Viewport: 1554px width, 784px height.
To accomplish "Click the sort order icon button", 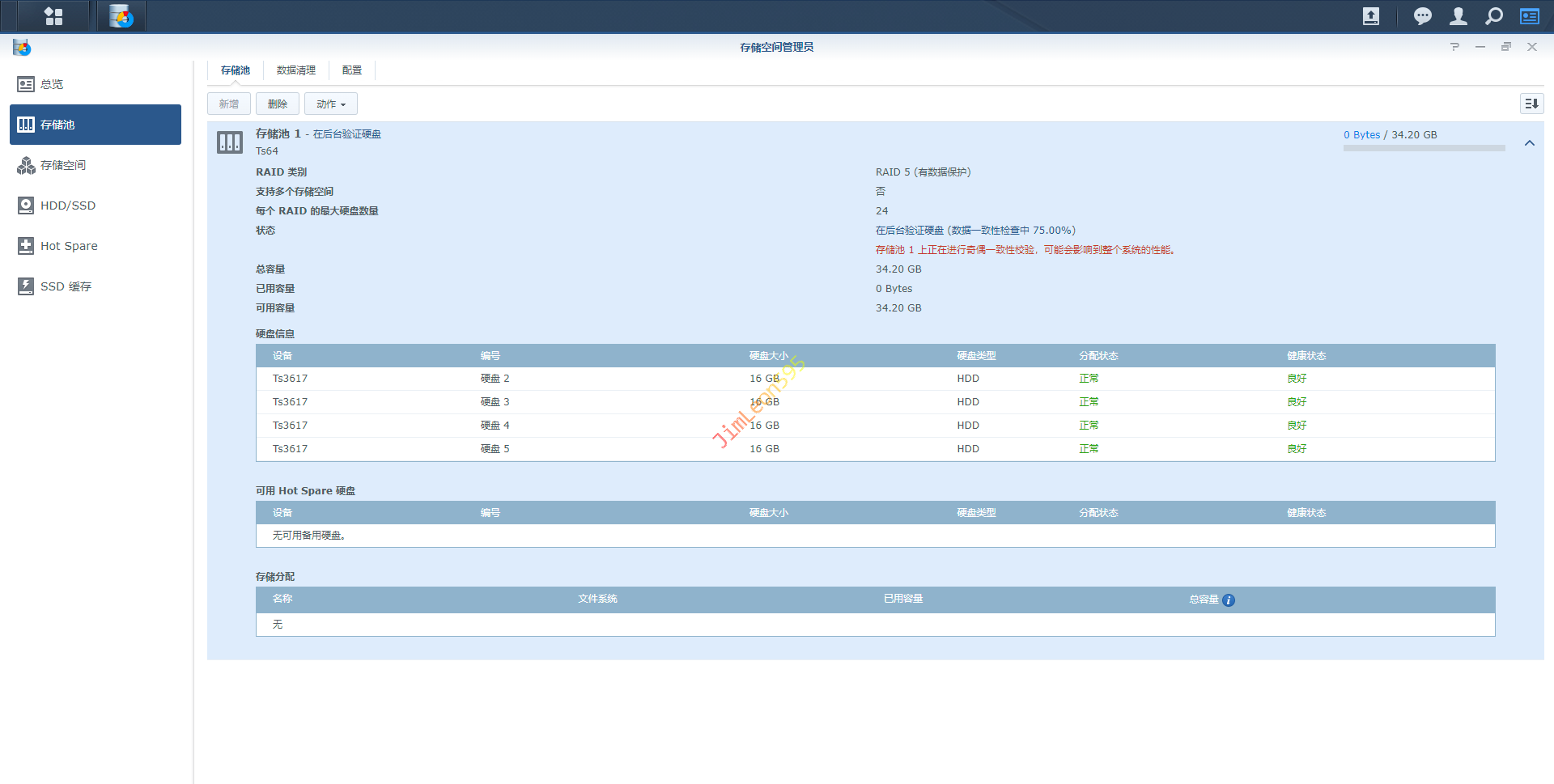I will 1531,104.
